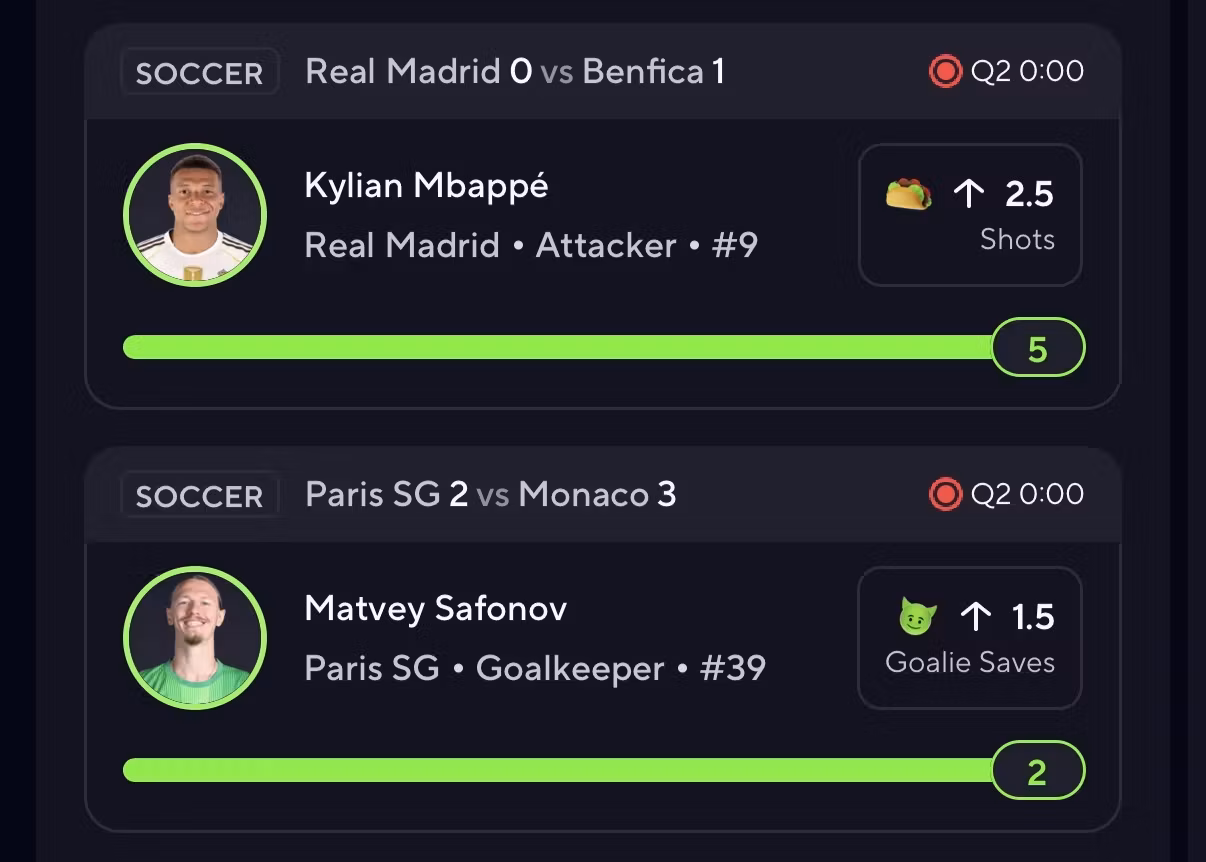Open the Real Madrid vs Benfica match header

tap(515, 72)
